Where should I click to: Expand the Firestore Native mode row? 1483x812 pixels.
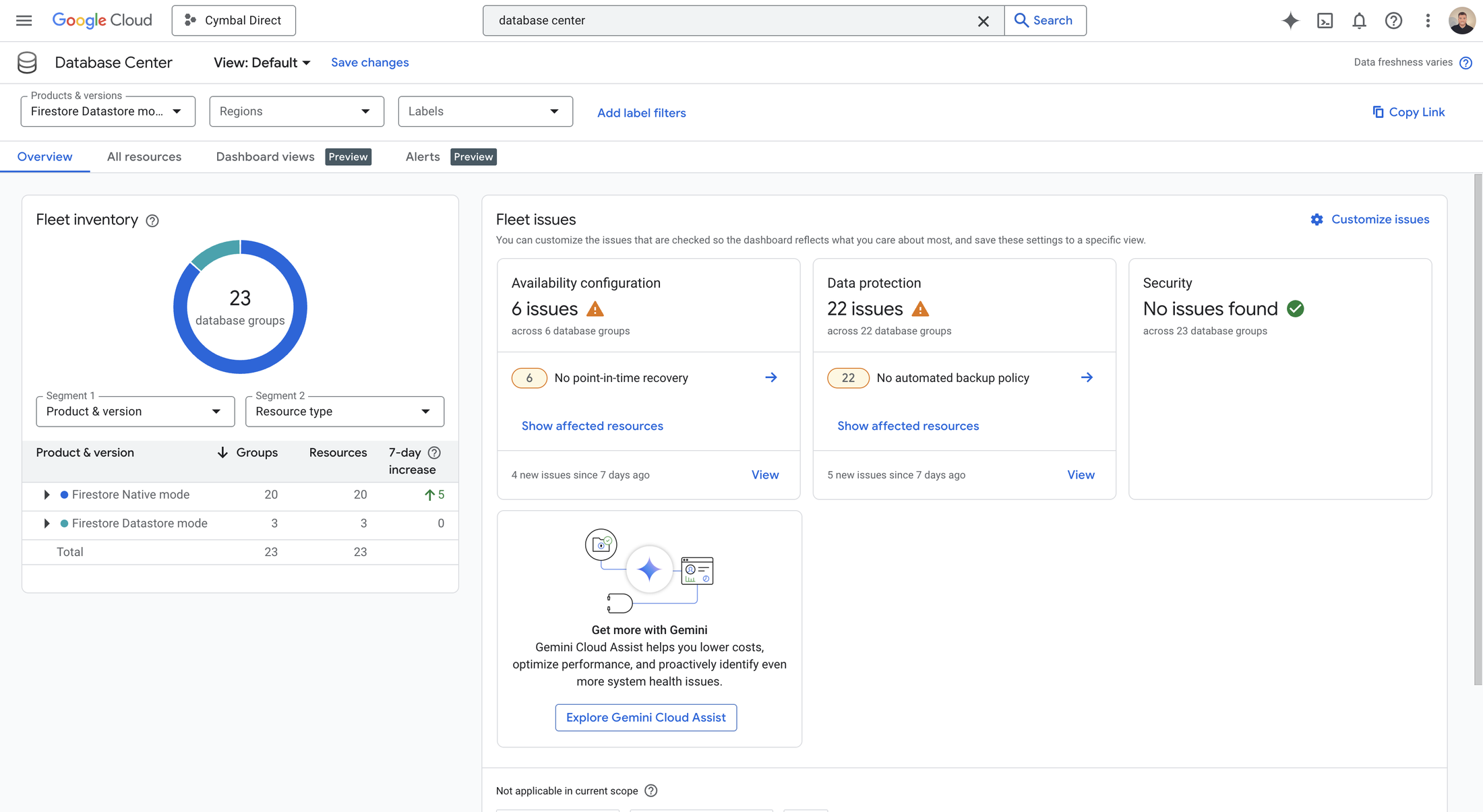pyautogui.click(x=47, y=495)
